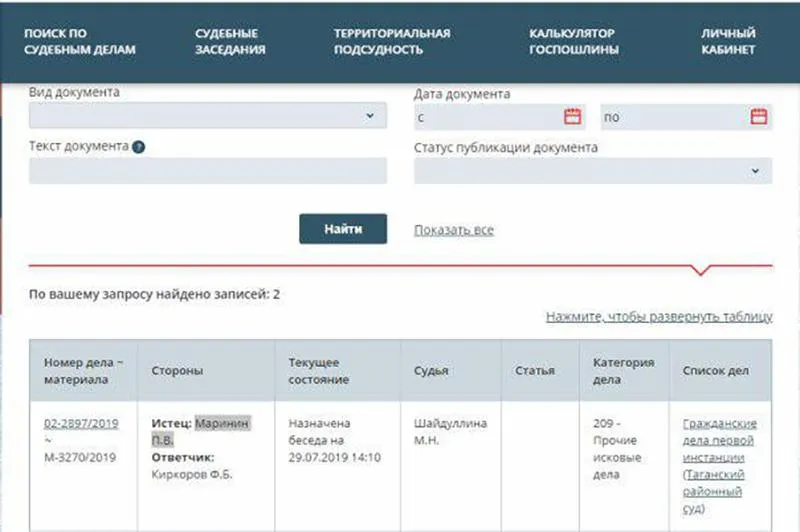
Task: Open the end date calendar picker
Action: pos(759,117)
